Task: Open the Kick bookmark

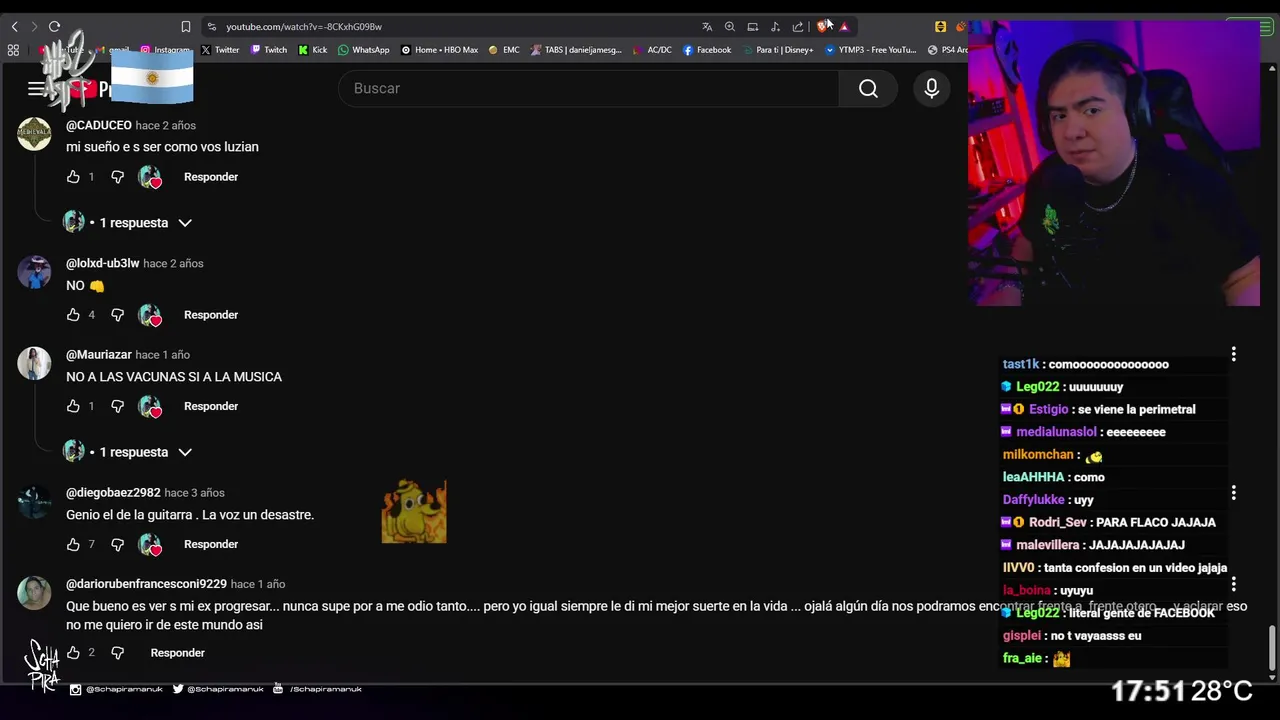Action: tap(313, 50)
